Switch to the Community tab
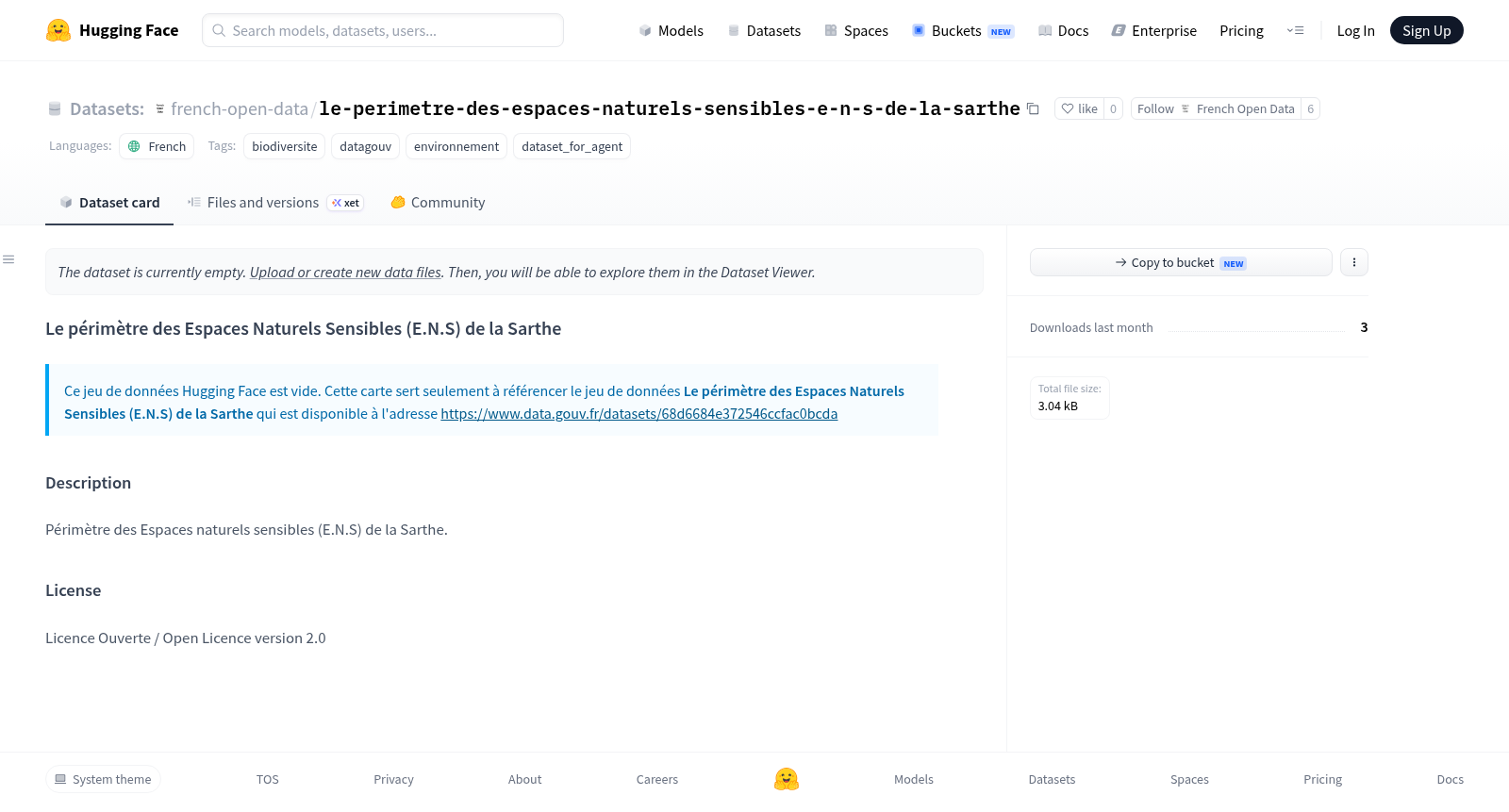This screenshot has width=1509, height=812. pyautogui.click(x=438, y=202)
